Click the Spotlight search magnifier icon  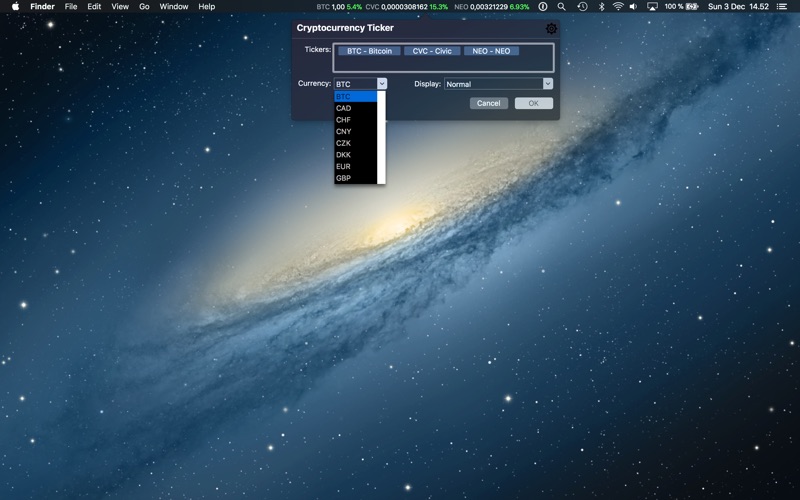tap(562, 6)
